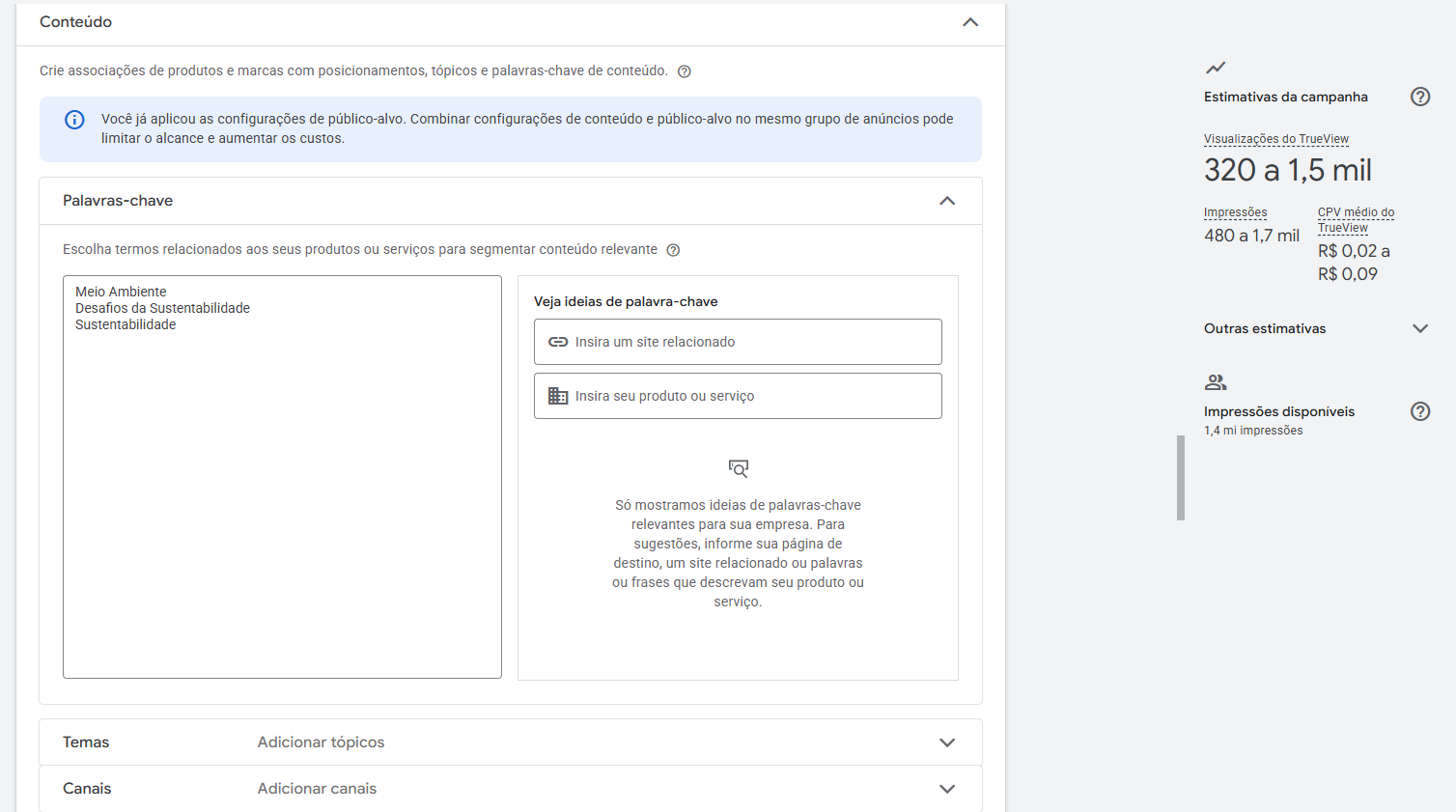Expand 'Outras estimativas' dropdown chevron
The width and height of the screenshot is (1456, 812).
coord(1420,328)
